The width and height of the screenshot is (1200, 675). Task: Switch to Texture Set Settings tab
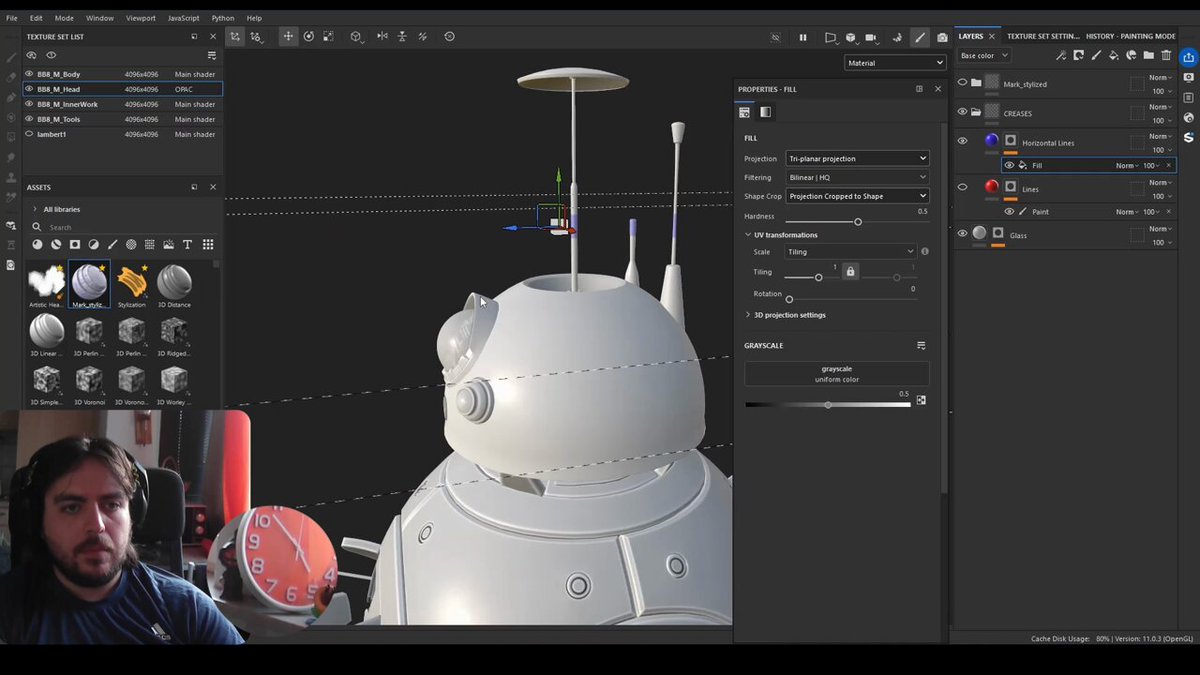(x=1042, y=36)
